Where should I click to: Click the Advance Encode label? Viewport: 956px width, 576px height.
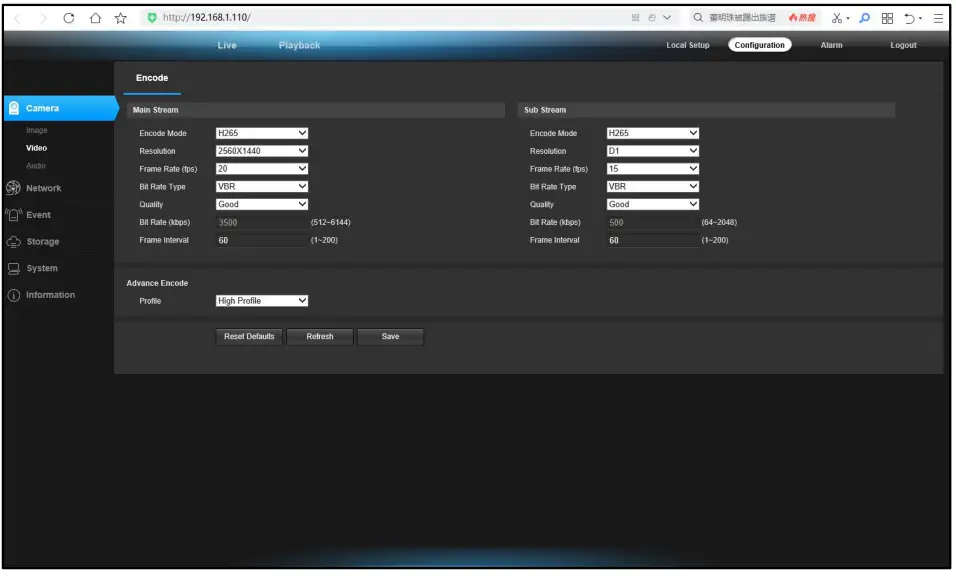157,283
